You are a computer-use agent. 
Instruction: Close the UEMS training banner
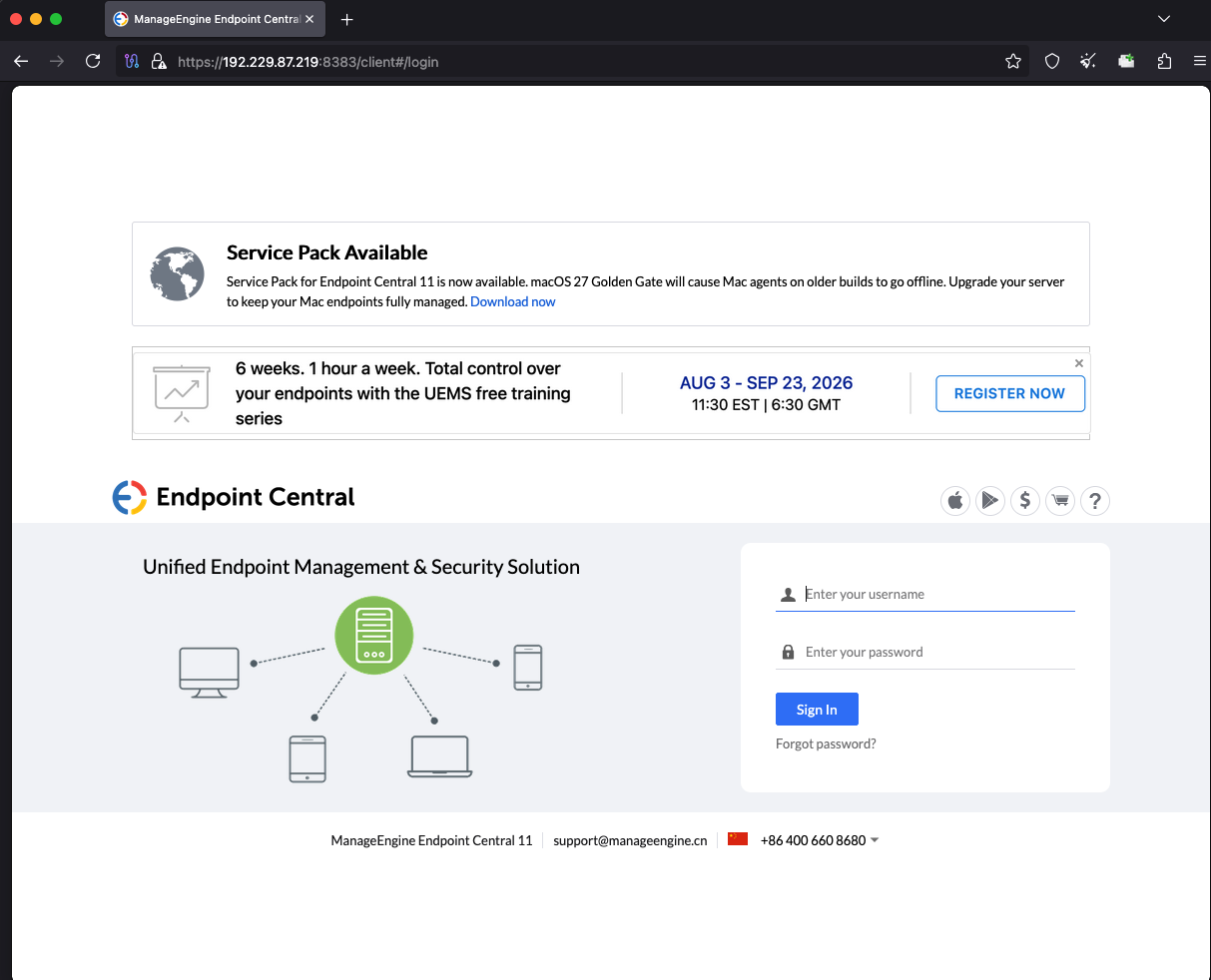[x=1079, y=363]
